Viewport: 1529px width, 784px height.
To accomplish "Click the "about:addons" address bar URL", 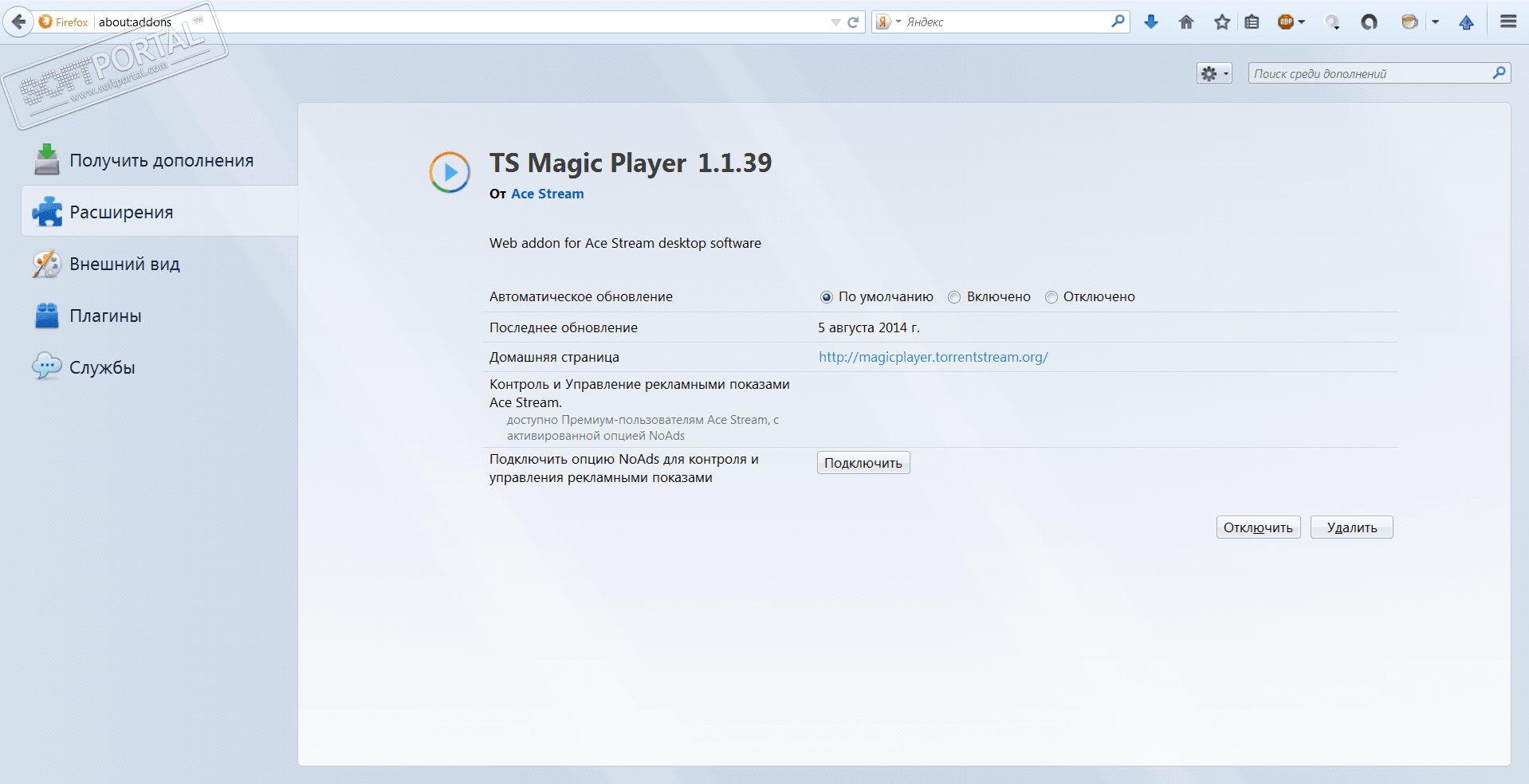I will 135,22.
